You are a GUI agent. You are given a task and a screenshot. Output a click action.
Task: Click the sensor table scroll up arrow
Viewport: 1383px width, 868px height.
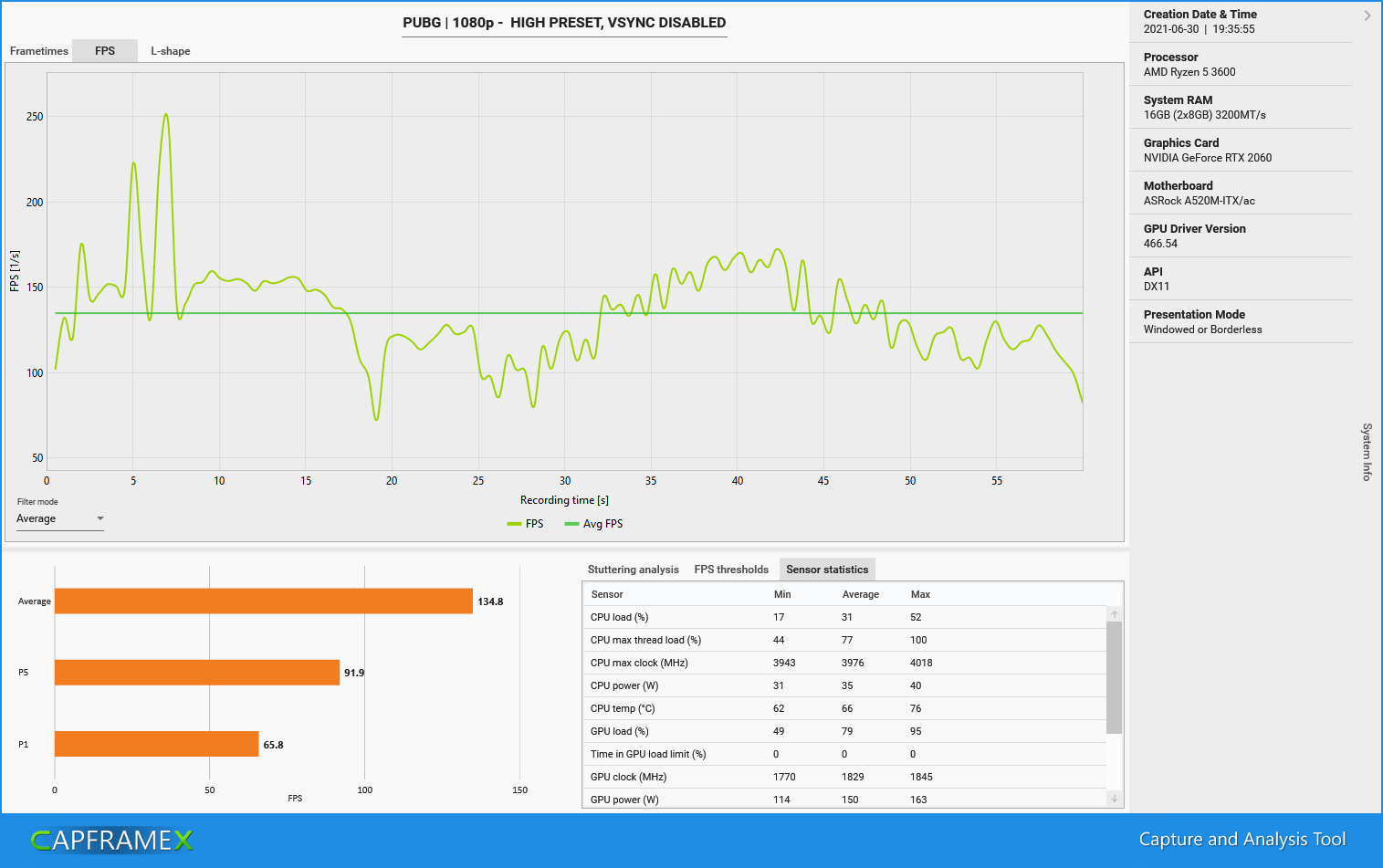(1115, 614)
